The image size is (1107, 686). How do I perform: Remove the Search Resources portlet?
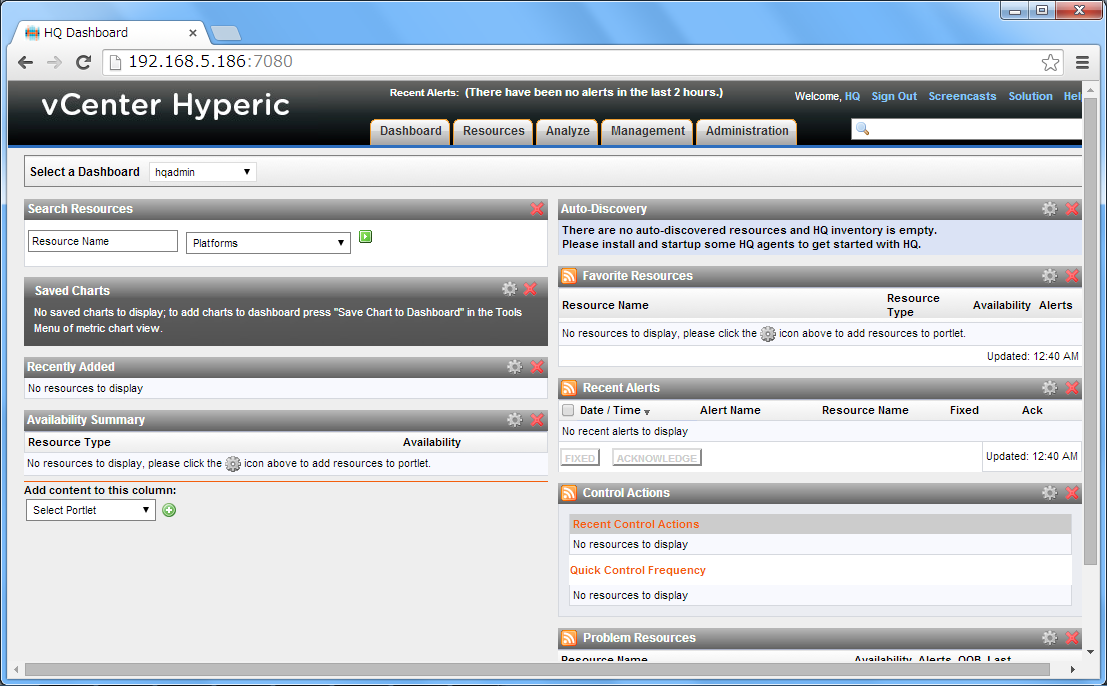537,209
